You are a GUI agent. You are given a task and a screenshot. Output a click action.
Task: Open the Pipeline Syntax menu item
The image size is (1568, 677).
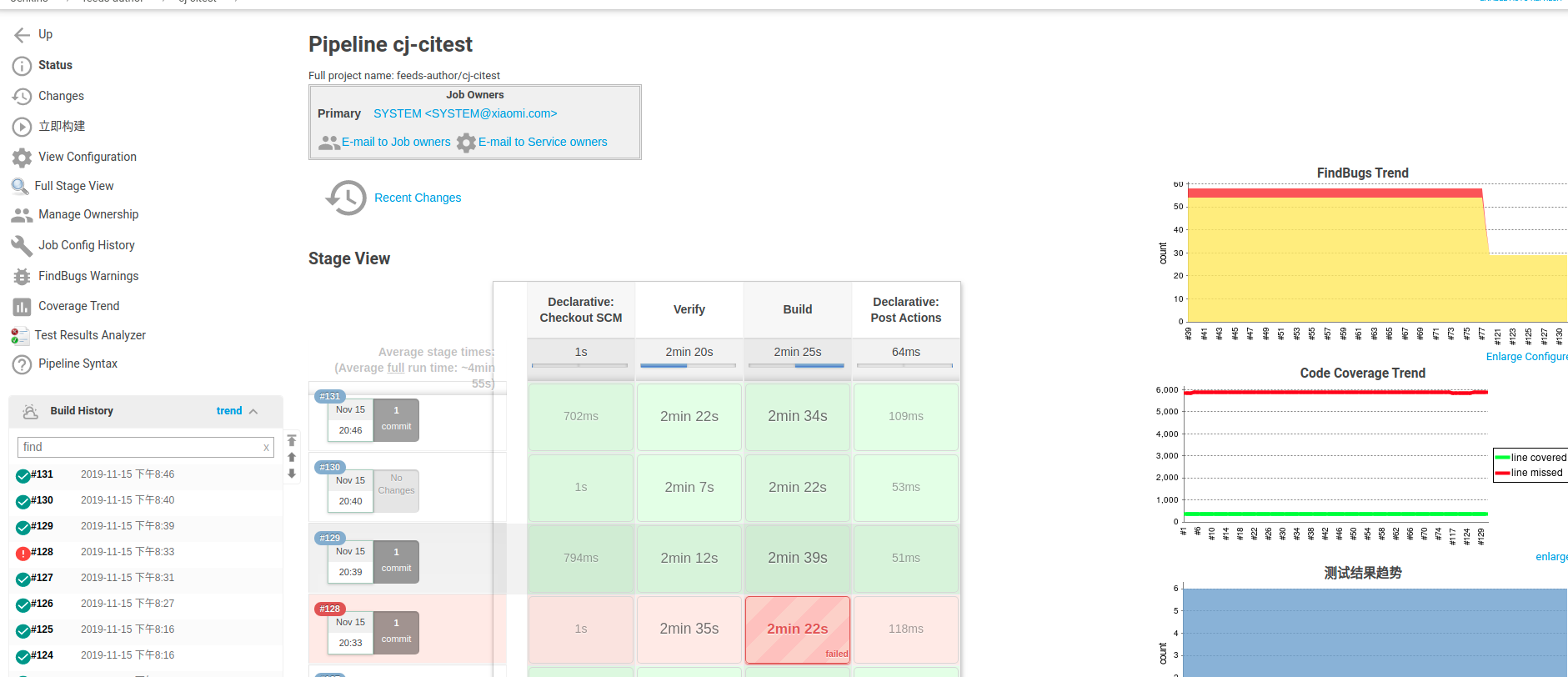pos(78,364)
